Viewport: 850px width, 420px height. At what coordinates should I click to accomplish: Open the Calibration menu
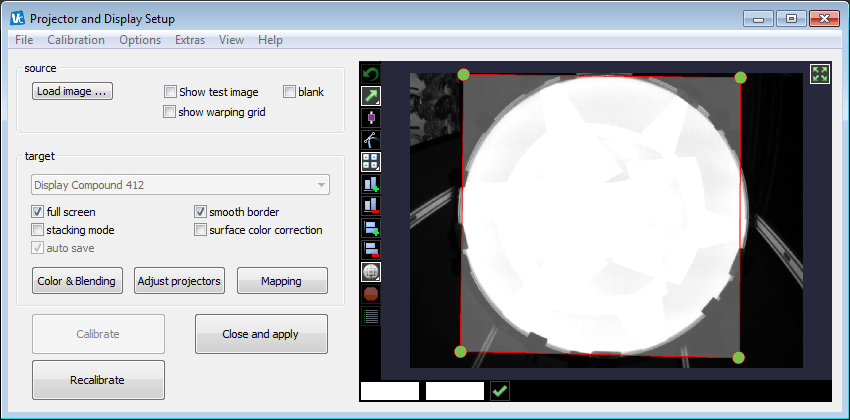pyautogui.click(x=76, y=40)
